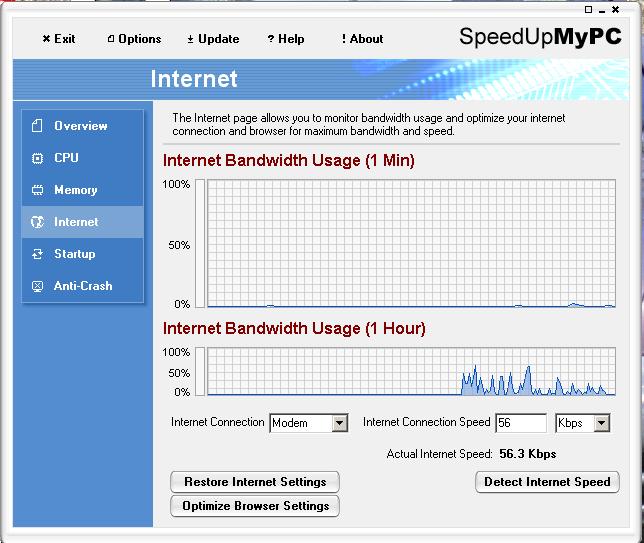Click the Internet globe icon
Image resolution: width=644 pixels, height=543 pixels.
(x=37, y=222)
